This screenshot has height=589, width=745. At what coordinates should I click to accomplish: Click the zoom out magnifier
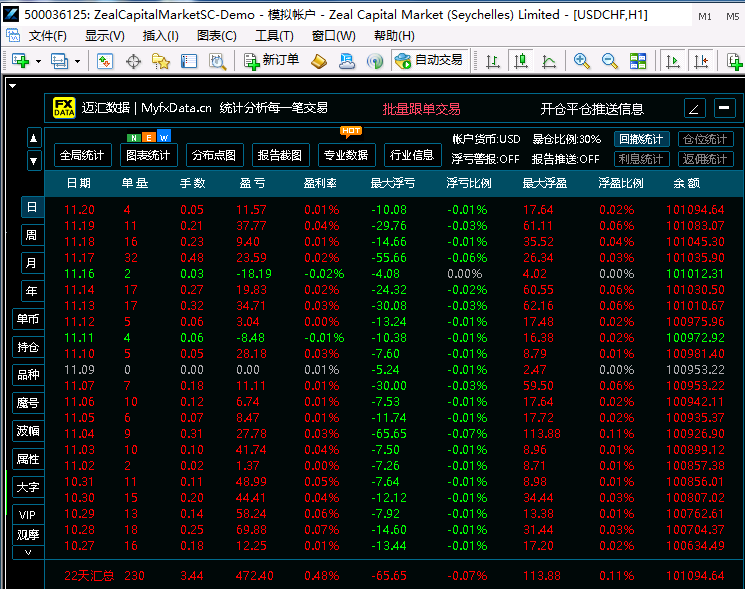click(x=610, y=61)
